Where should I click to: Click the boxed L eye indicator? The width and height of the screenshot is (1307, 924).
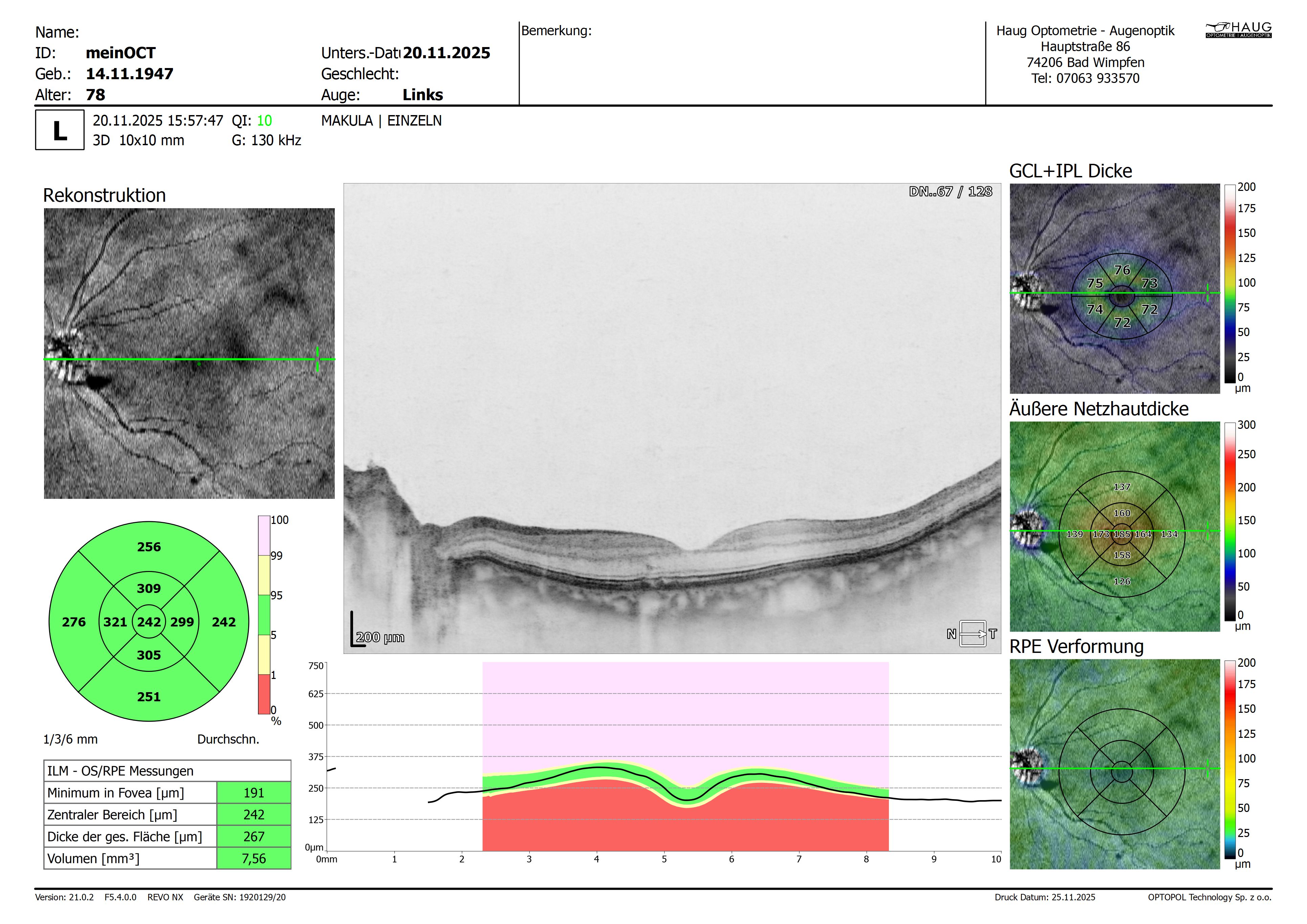(60, 130)
